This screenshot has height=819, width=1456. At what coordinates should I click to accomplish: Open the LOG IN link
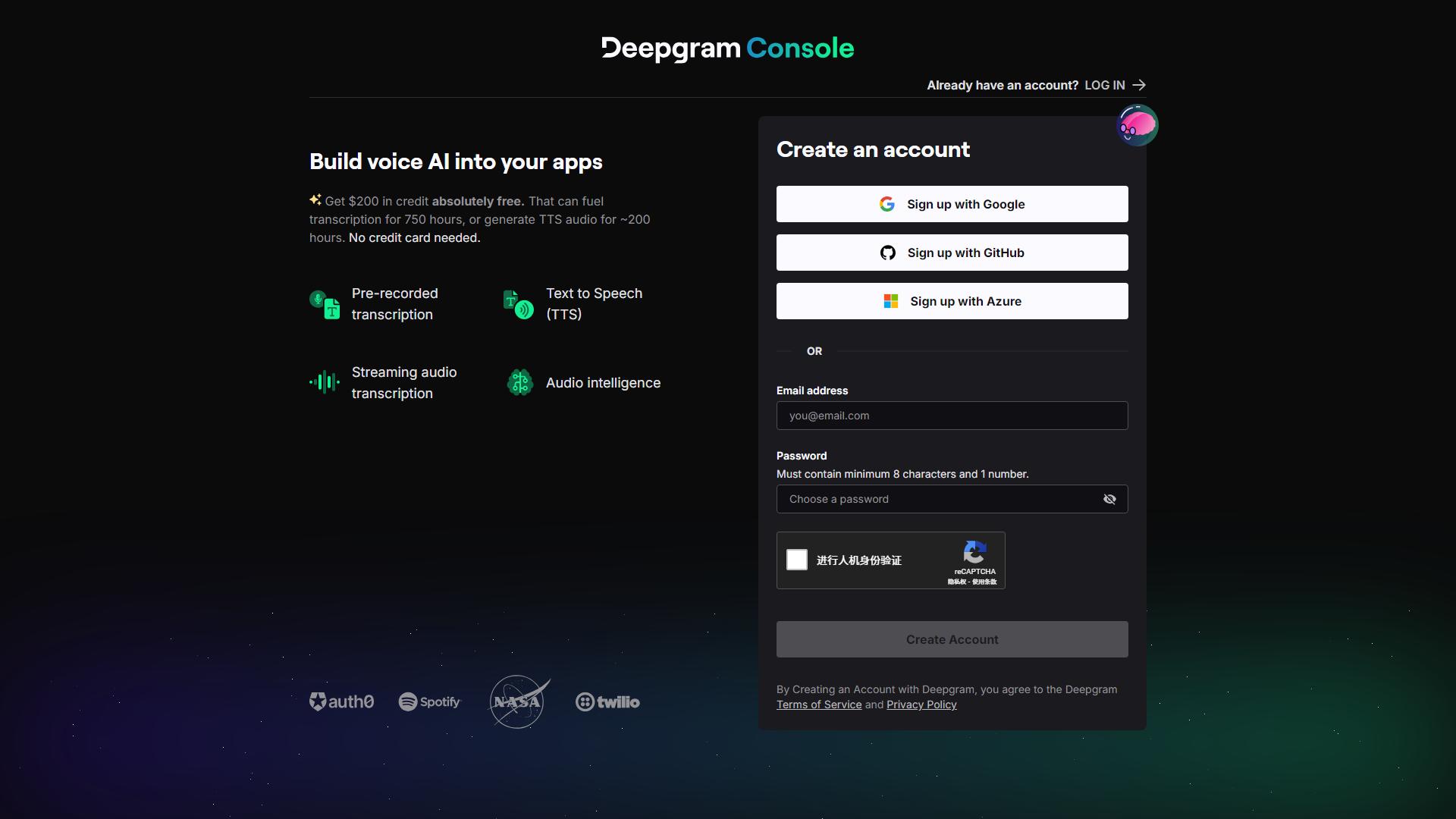1104,85
